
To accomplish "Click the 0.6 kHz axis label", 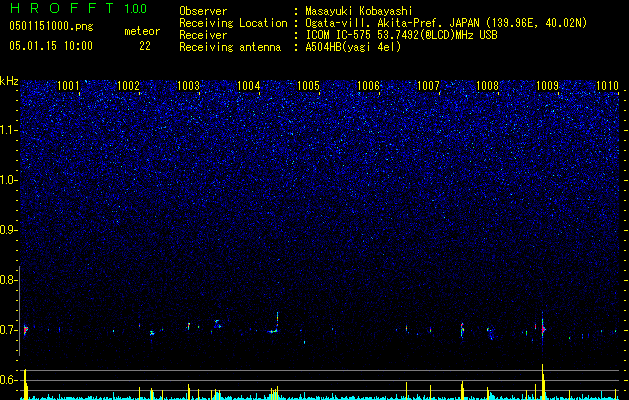I will (x=8, y=380).
